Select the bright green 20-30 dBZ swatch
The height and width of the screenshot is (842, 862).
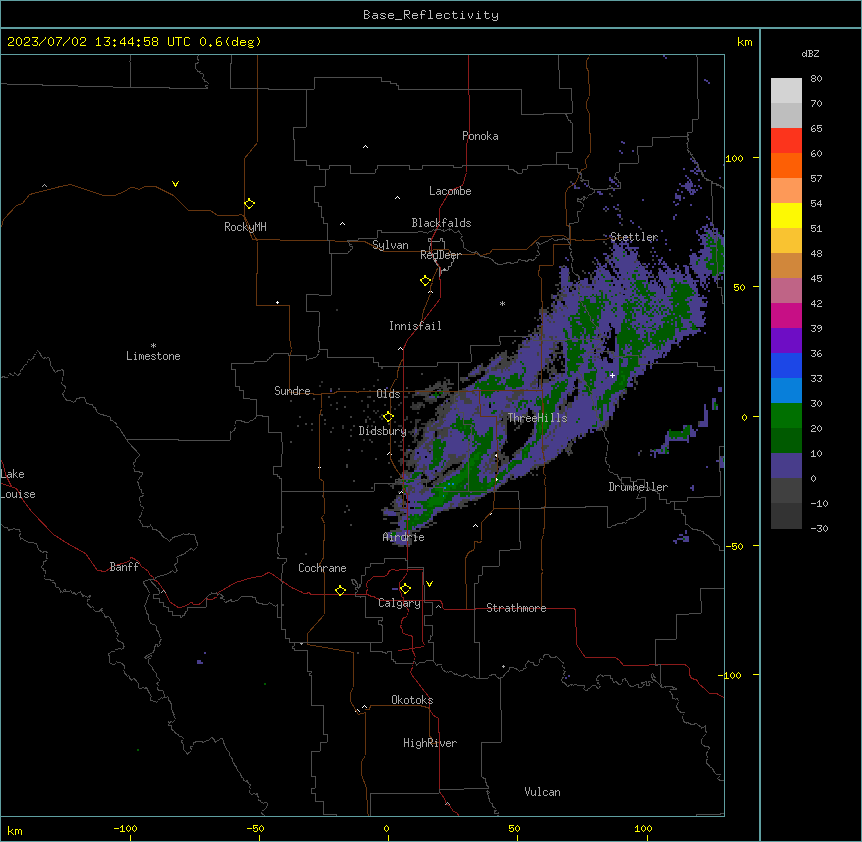coord(786,416)
